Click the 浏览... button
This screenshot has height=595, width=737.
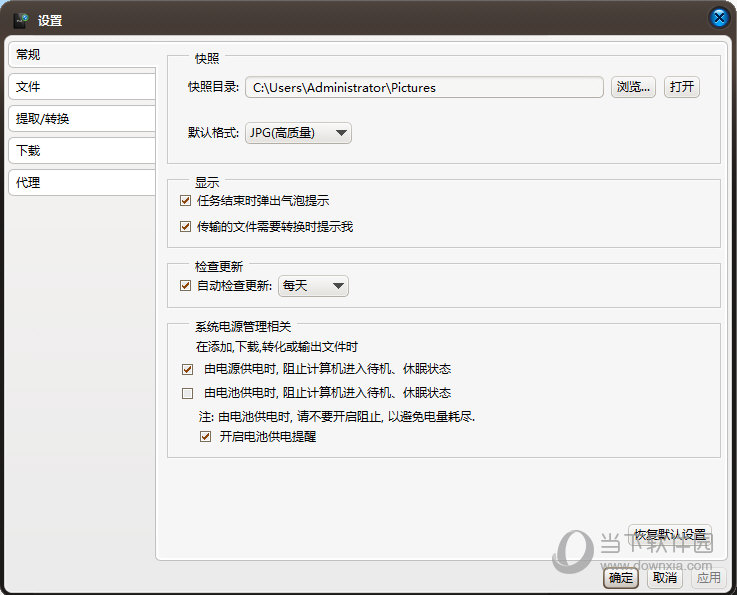[x=633, y=87]
